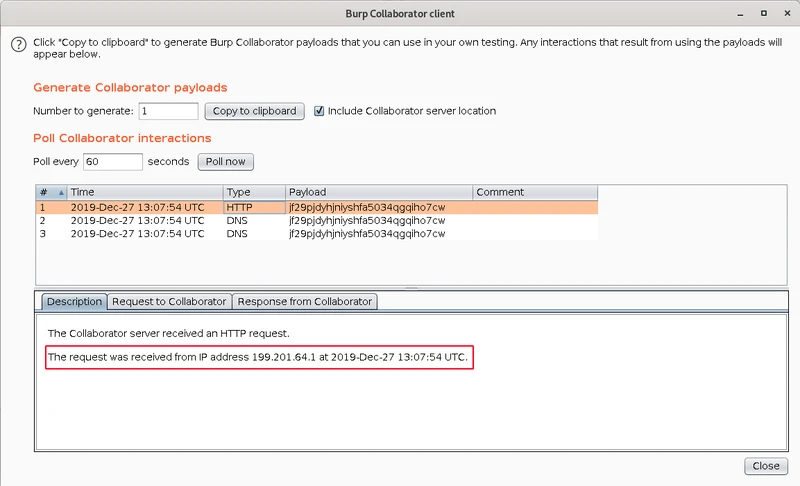Select the DNS type cell in row 3
Screen dimensions: 800x486
click(x=254, y=234)
